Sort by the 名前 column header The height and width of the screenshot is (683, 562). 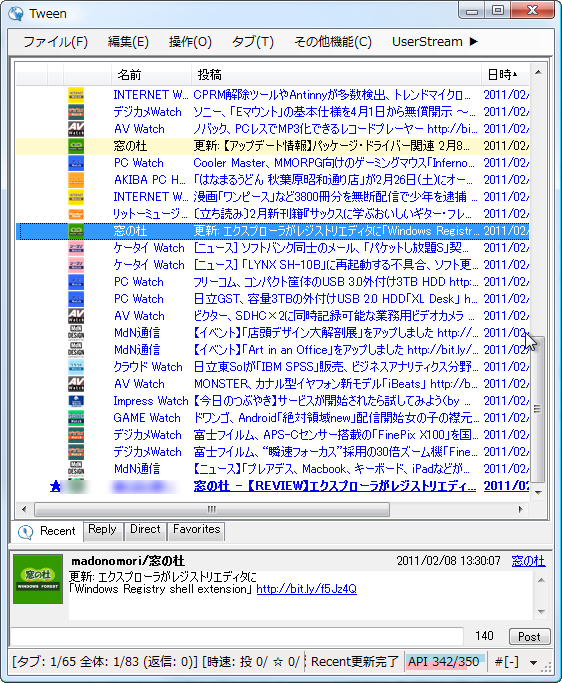151,75
